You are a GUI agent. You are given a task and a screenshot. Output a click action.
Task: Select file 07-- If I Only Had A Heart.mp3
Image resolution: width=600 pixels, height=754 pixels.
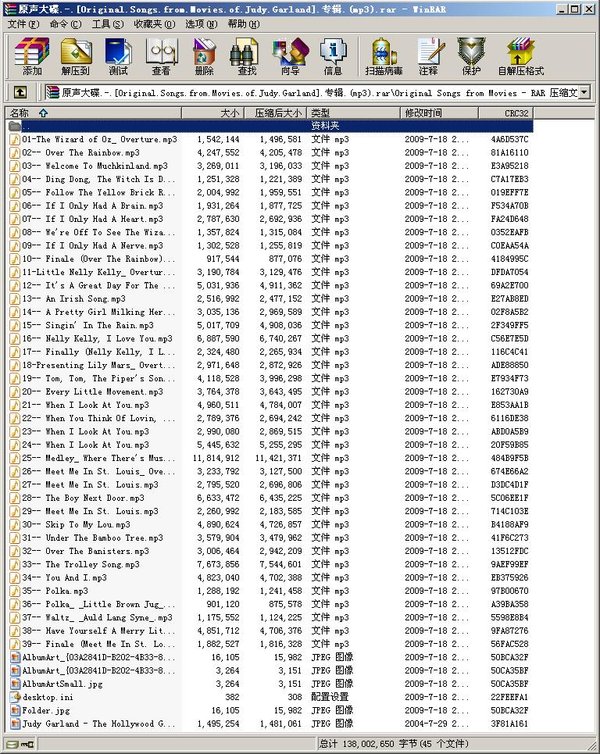(x=92, y=219)
